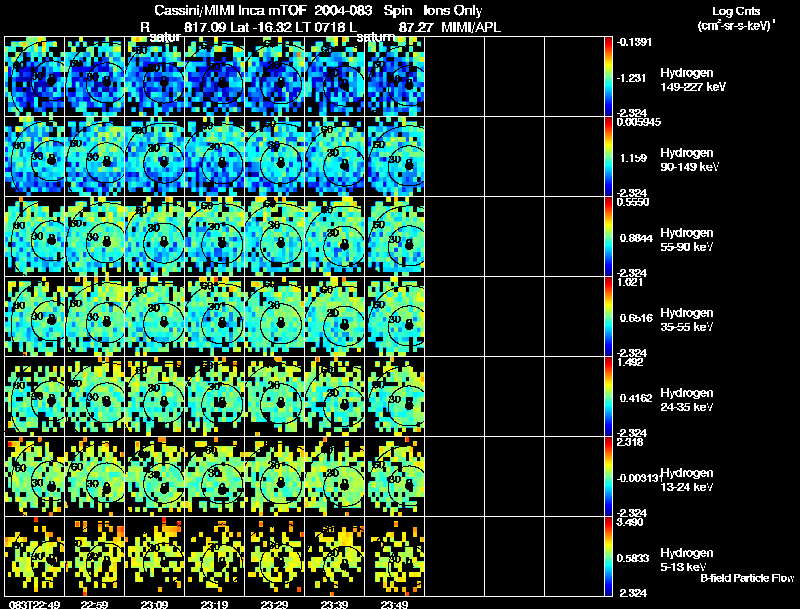Click the color bar for Hydrogen 13-24 keV
The height and width of the screenshot is (609, 800).
pyautogui.click(x=608, y=476)
